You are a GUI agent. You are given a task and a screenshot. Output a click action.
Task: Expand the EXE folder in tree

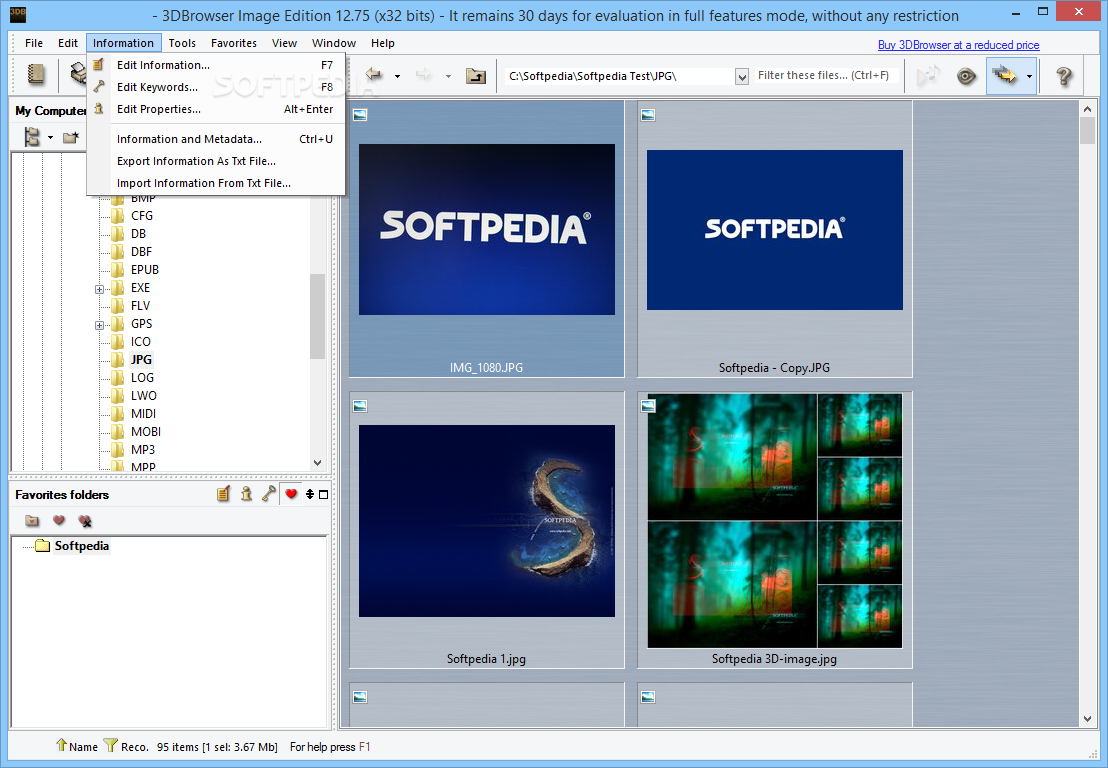click(99, 289)
